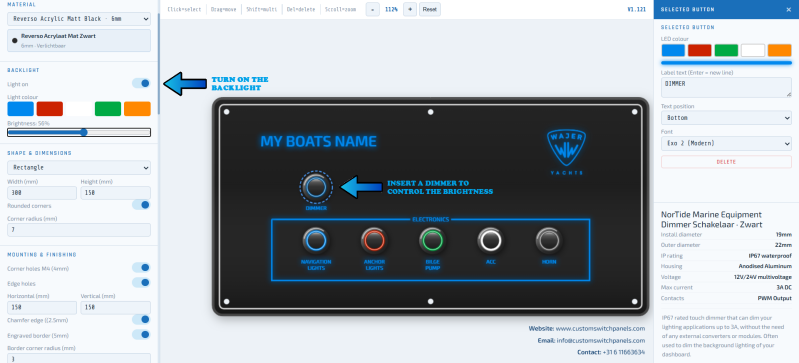Open the Material dropdown

pos(79,19)
